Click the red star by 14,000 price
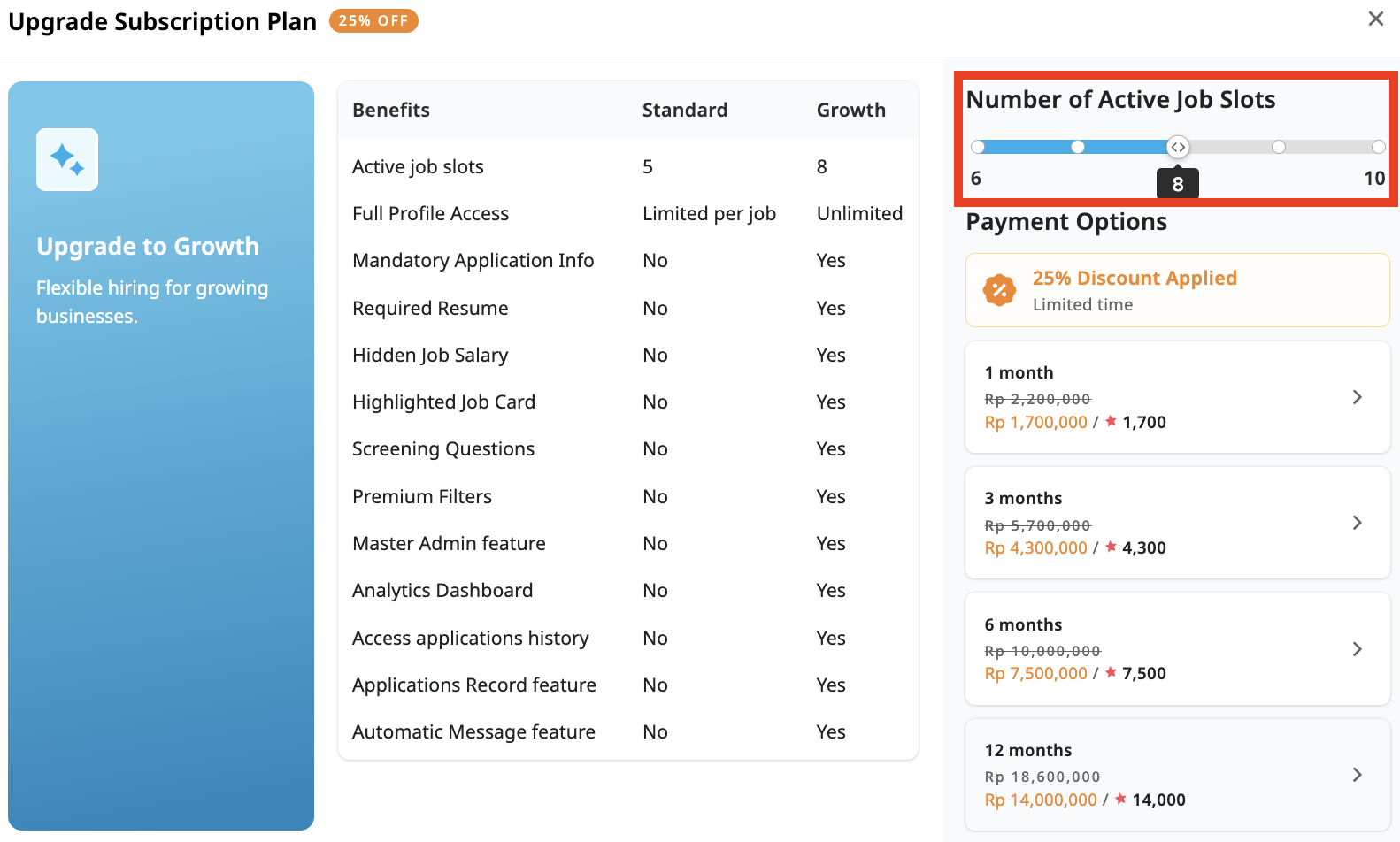Screen dimensions: 1400x842 click(1120, 799)
